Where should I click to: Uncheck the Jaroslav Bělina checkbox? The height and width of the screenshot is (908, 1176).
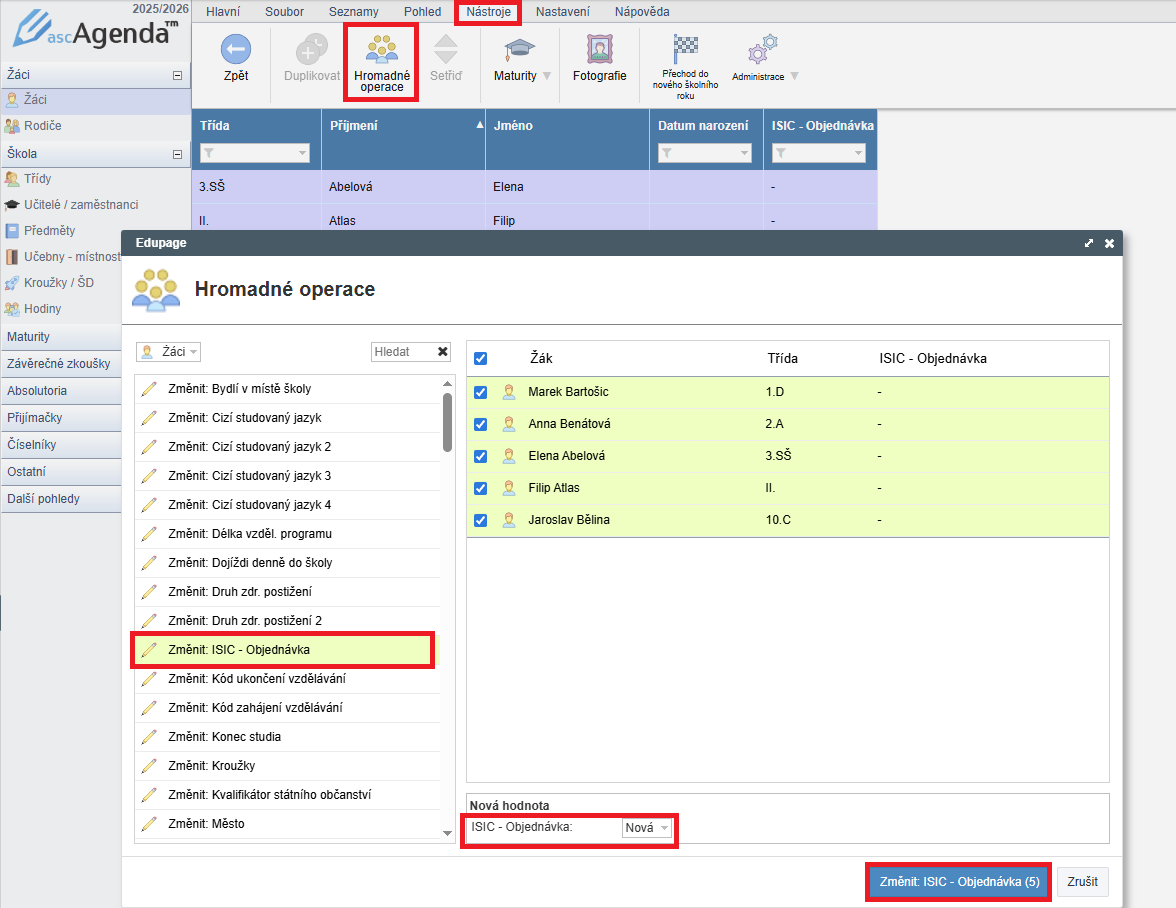[480, 520]
